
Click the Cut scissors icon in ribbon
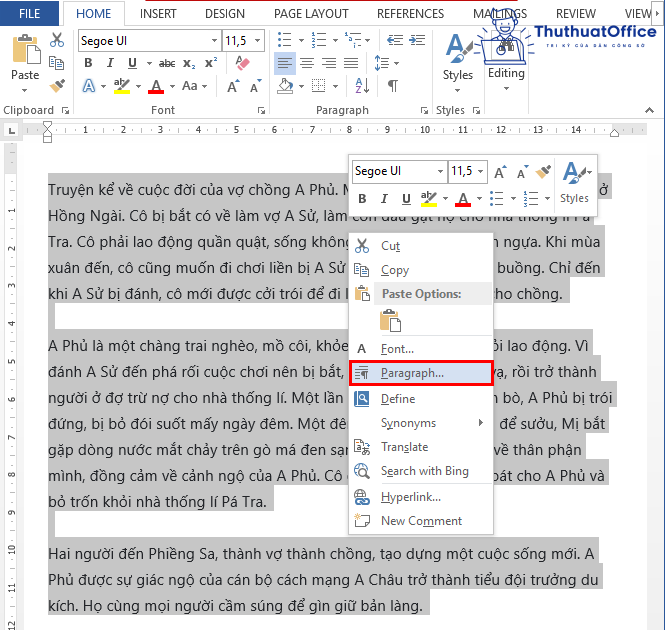click(56, 40)
